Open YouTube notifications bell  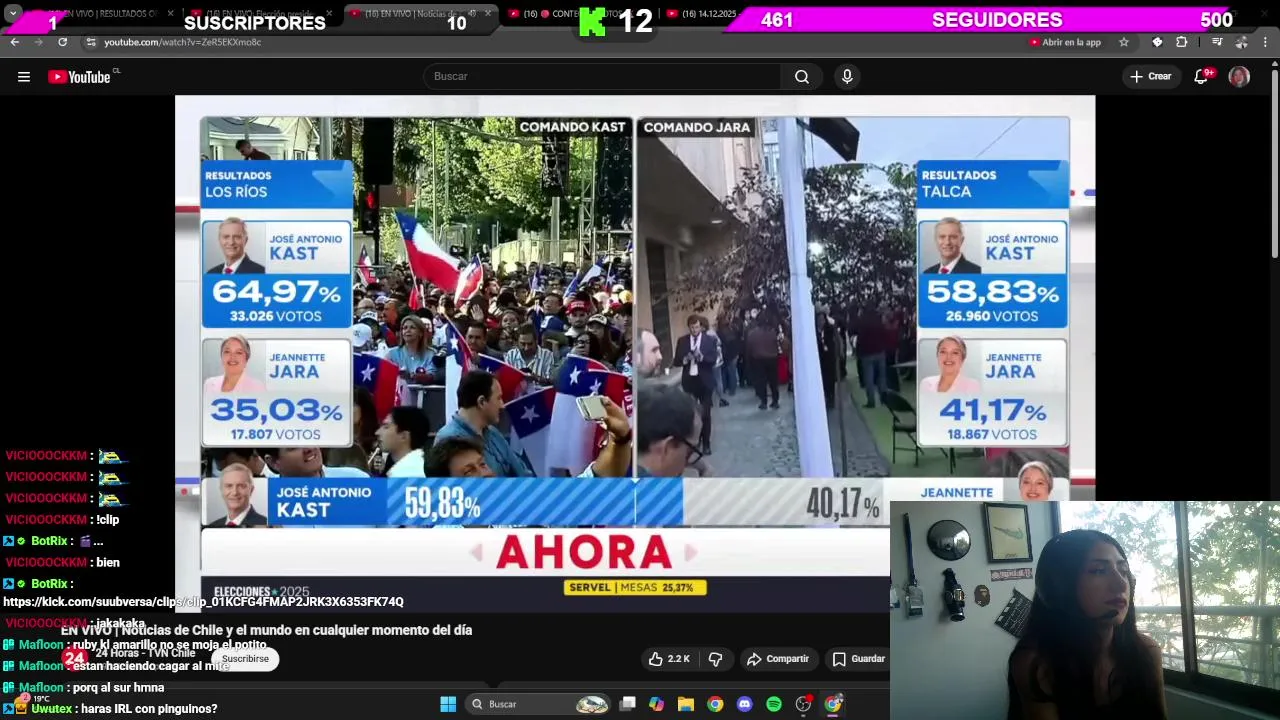1201,77
